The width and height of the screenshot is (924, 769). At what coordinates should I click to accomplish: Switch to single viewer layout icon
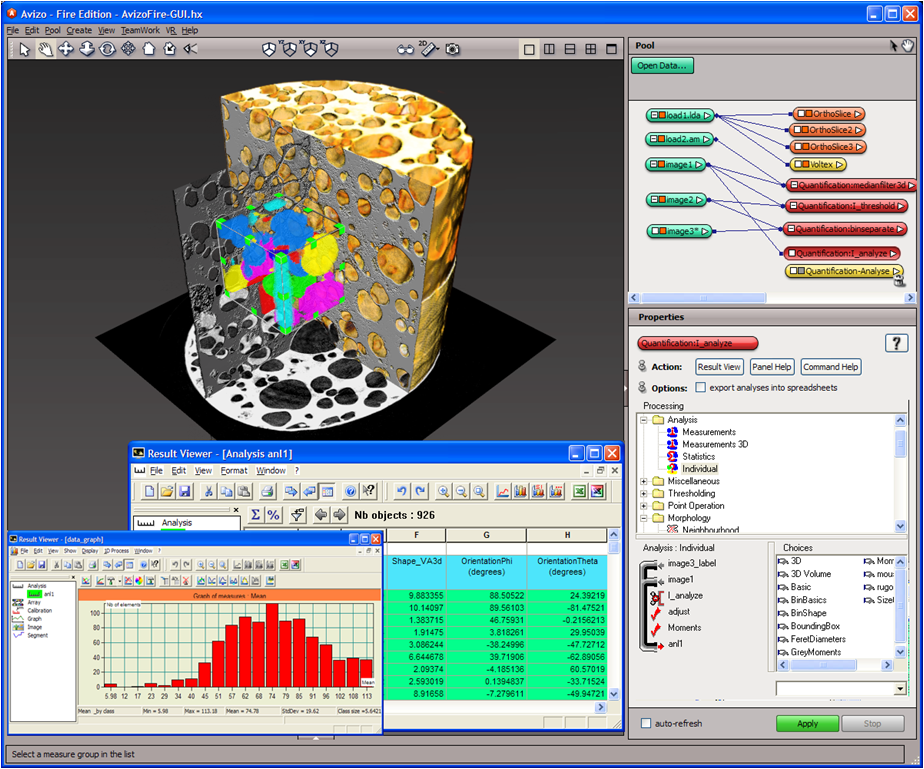coord(527,49)
